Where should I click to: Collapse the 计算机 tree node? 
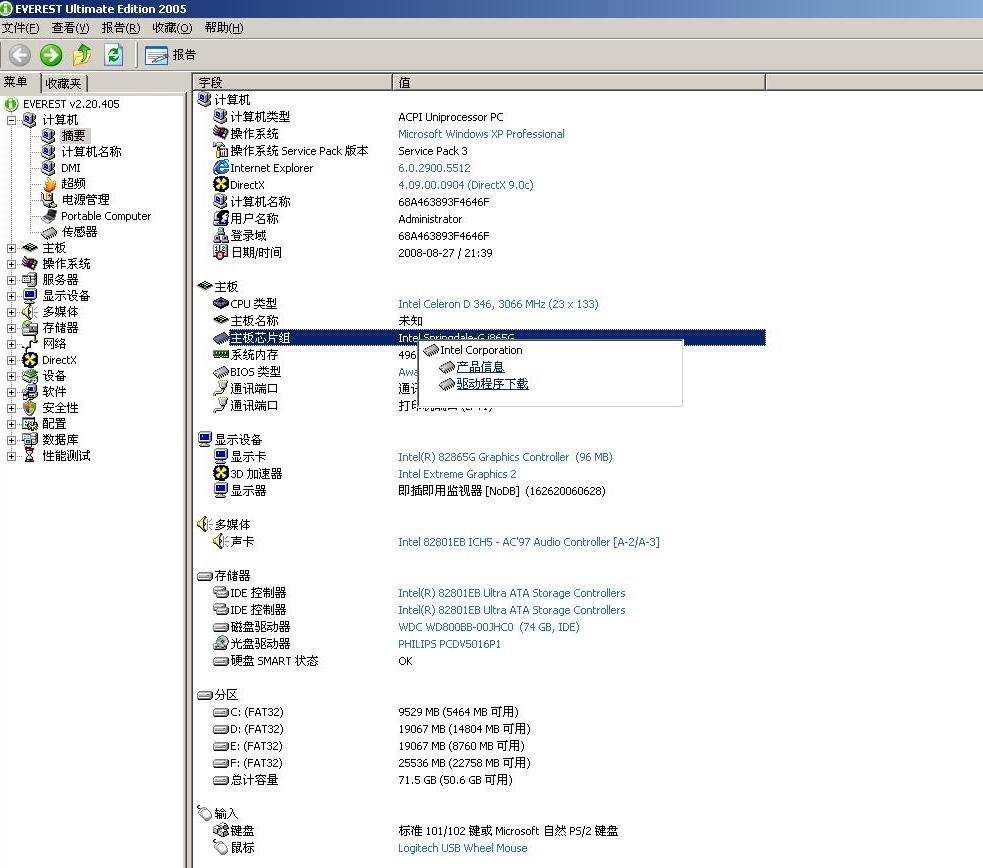11,120
